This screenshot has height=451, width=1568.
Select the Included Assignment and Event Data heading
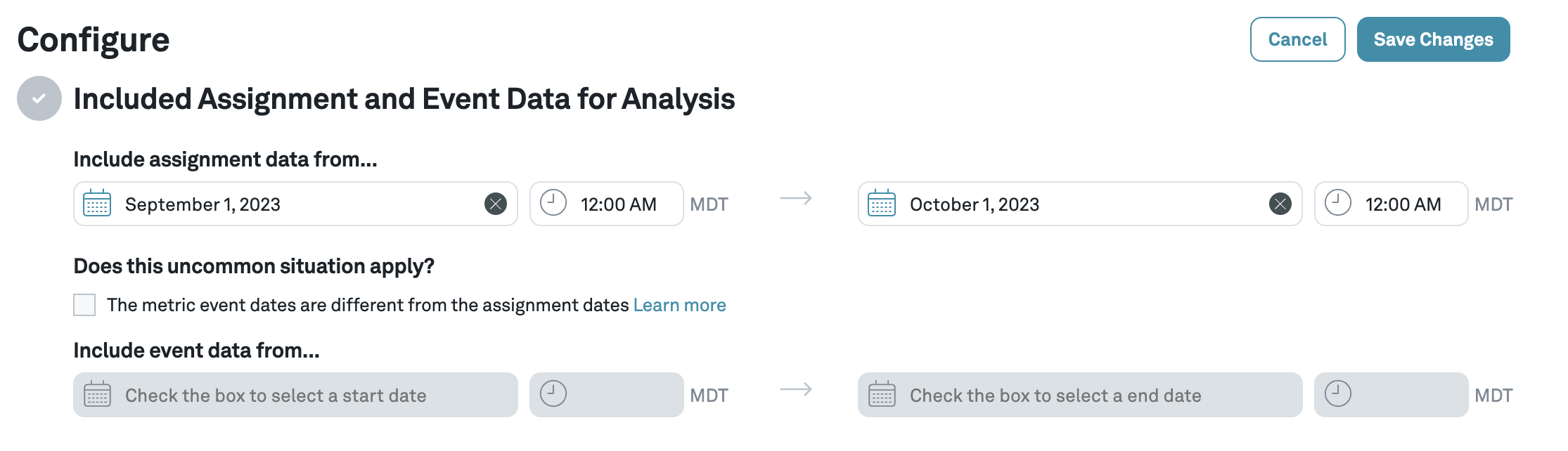pos(404,99)
